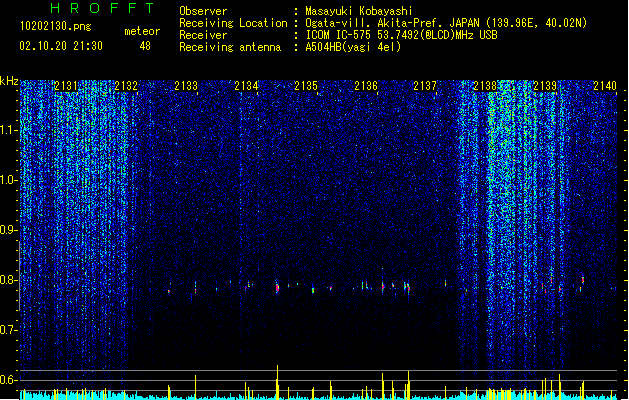629x400 pixels.
Task: Click the ICOM IC-575 receiver text
Action: click(401, 35)
